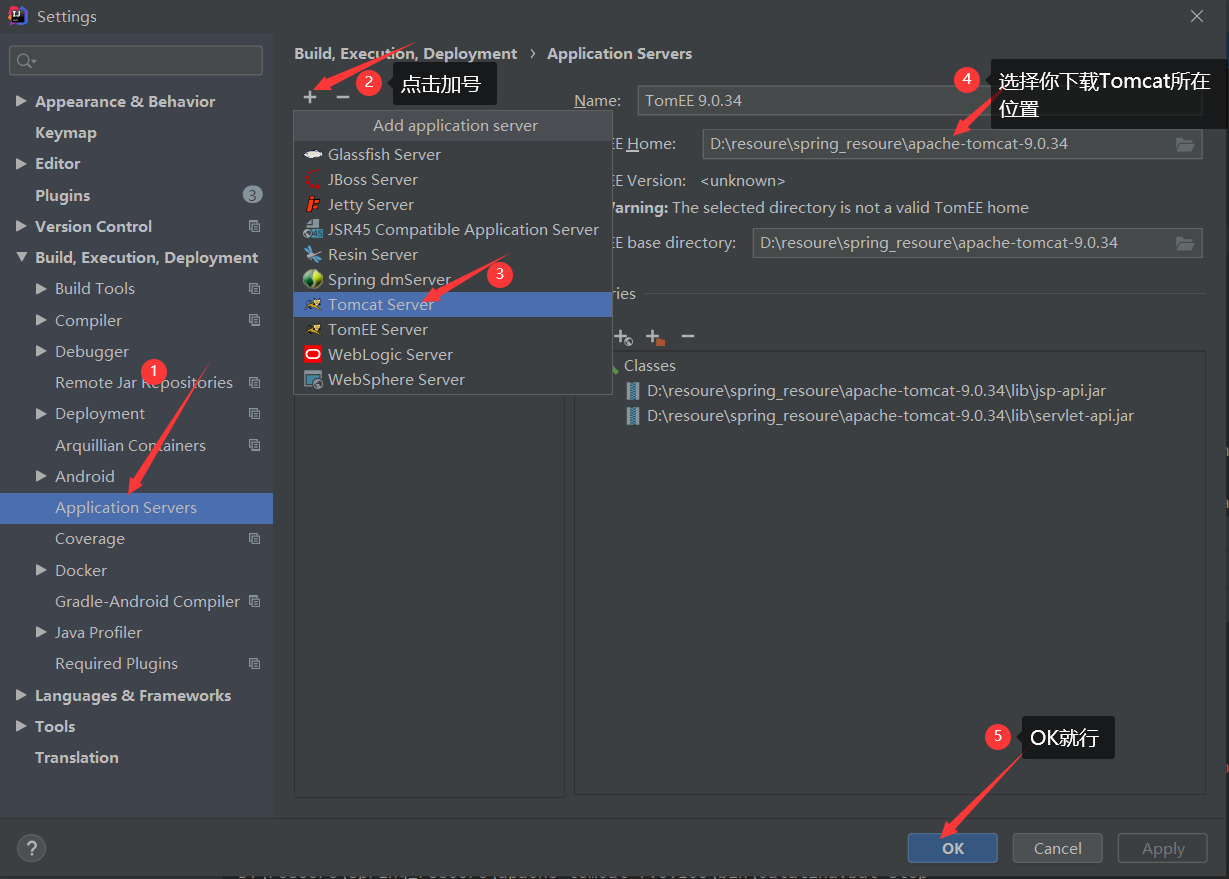Viewport: 1229px width, 879px height.
Task: Click the settings search field
Action: [136, 61]
